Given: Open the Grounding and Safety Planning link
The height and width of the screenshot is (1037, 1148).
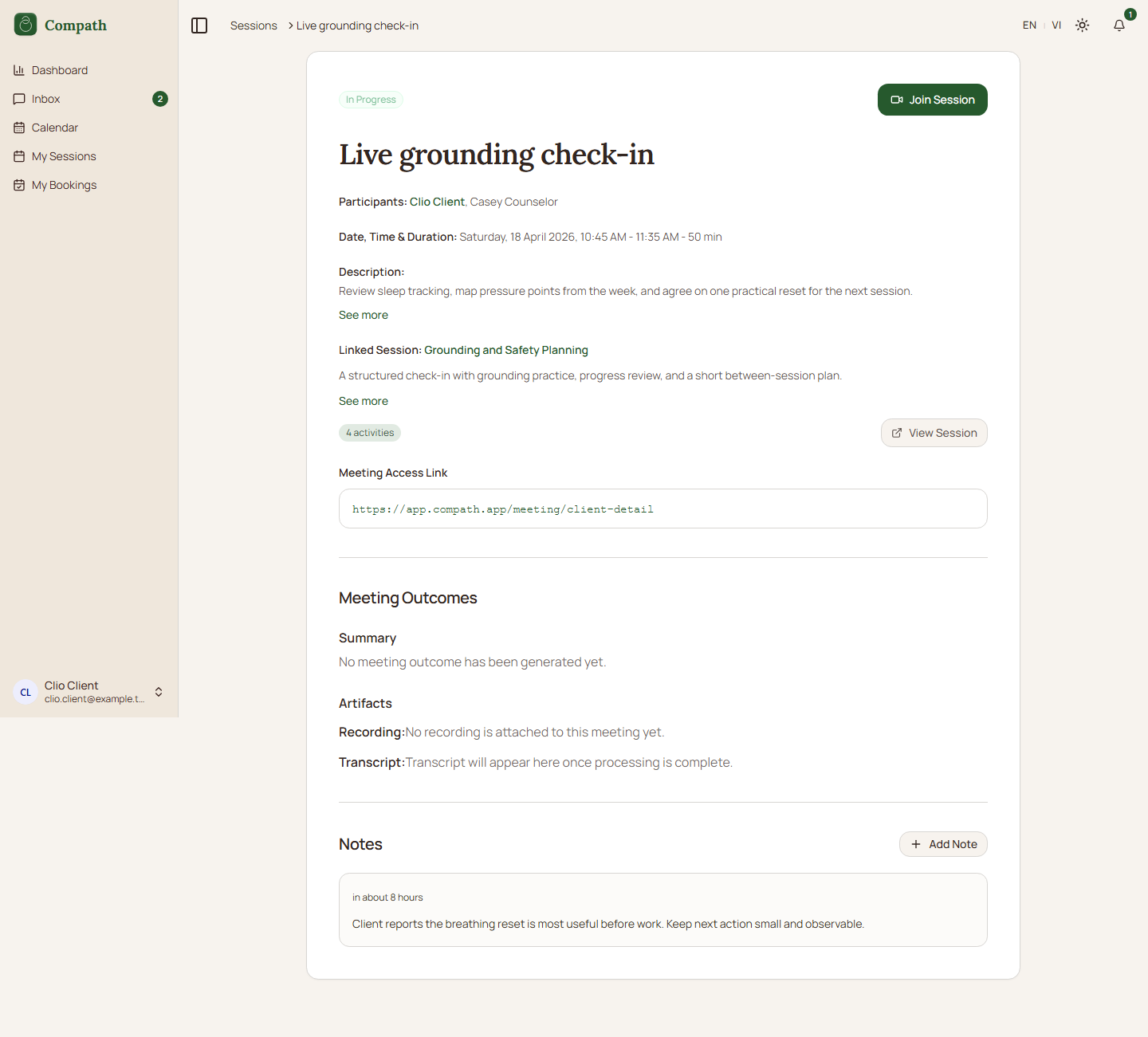Looking at the screenshot, I should click(x=505, y=350).
